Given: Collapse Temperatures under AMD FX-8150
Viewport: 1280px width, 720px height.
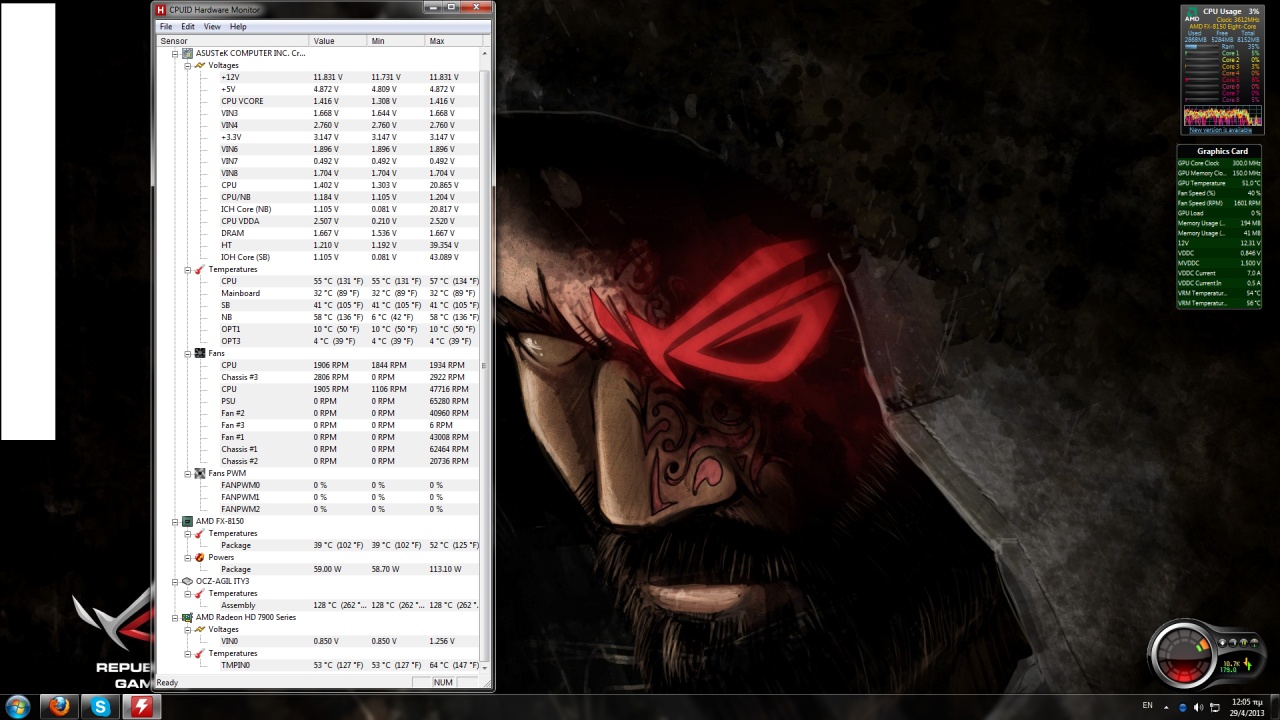Looking at the screenshot, I should (x=187, y=533).
